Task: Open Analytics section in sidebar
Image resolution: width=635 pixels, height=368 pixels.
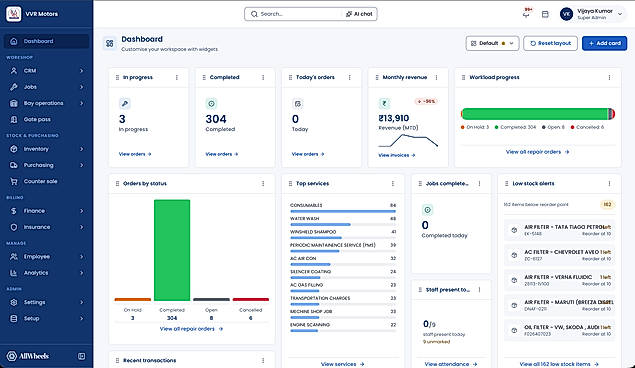Action: coord(47,273)
